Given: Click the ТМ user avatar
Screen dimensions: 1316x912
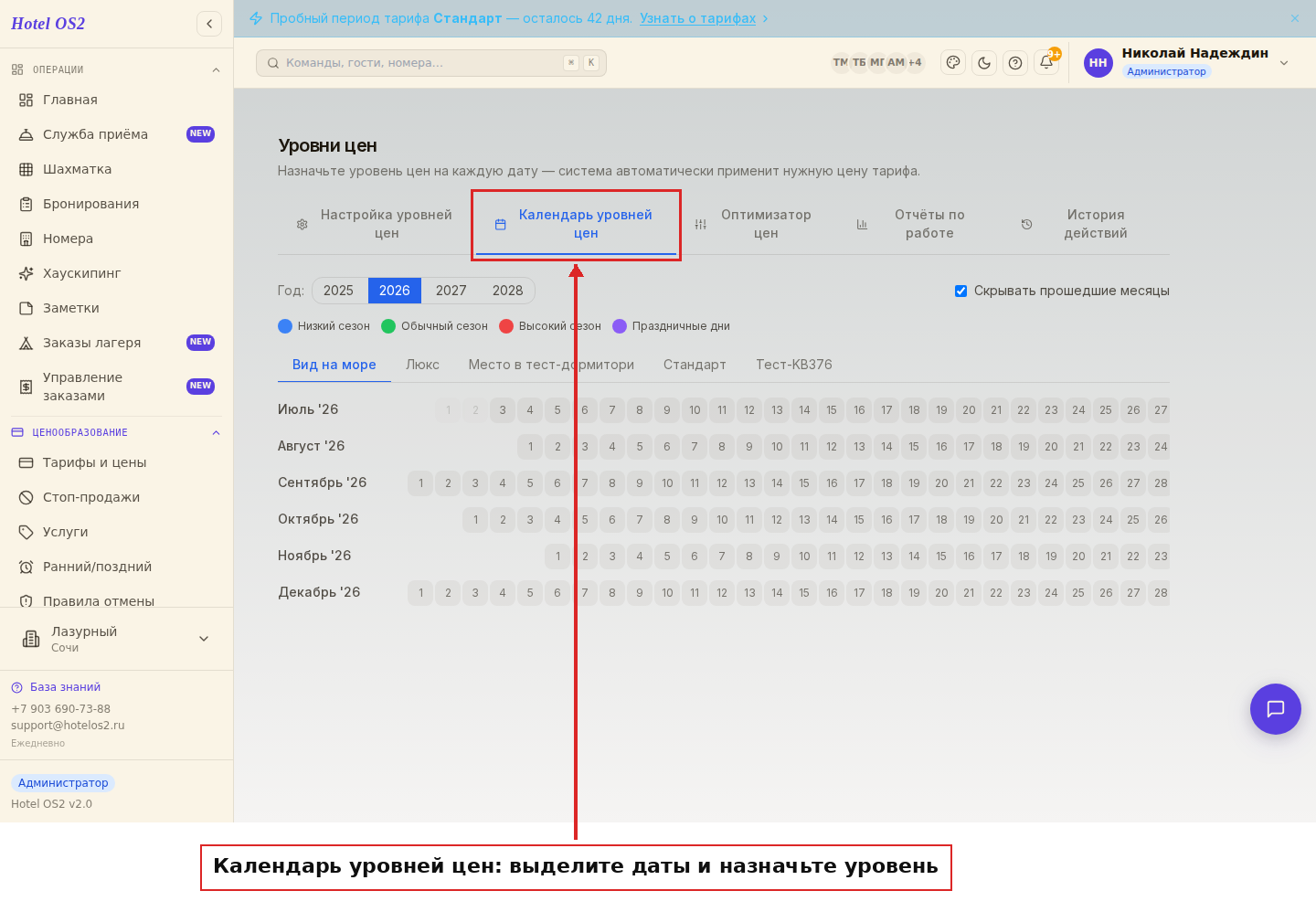Looking at the screenshot, I should click(x=841, y=62).
